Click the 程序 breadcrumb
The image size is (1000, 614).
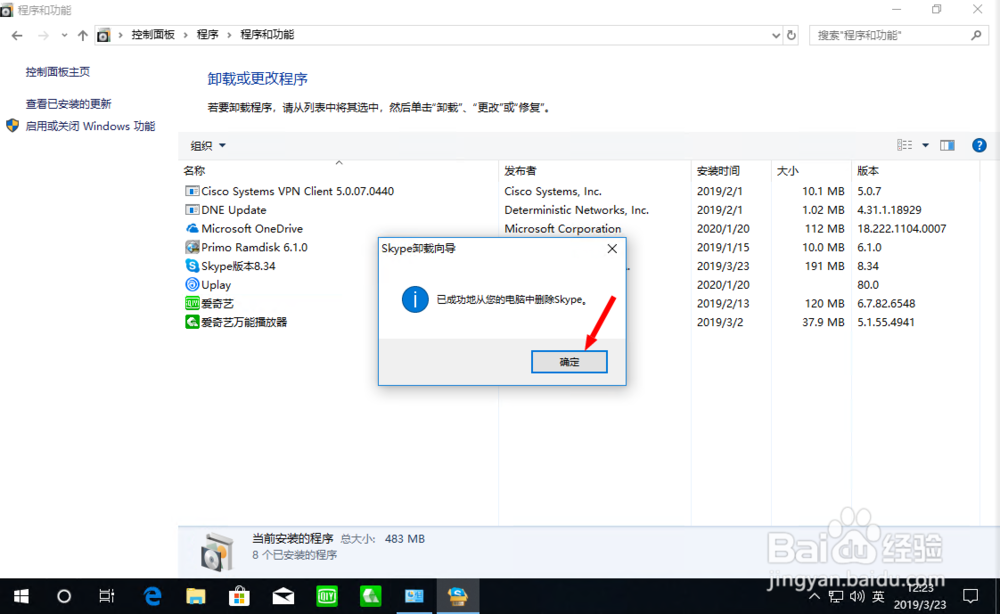pos(207,34)
